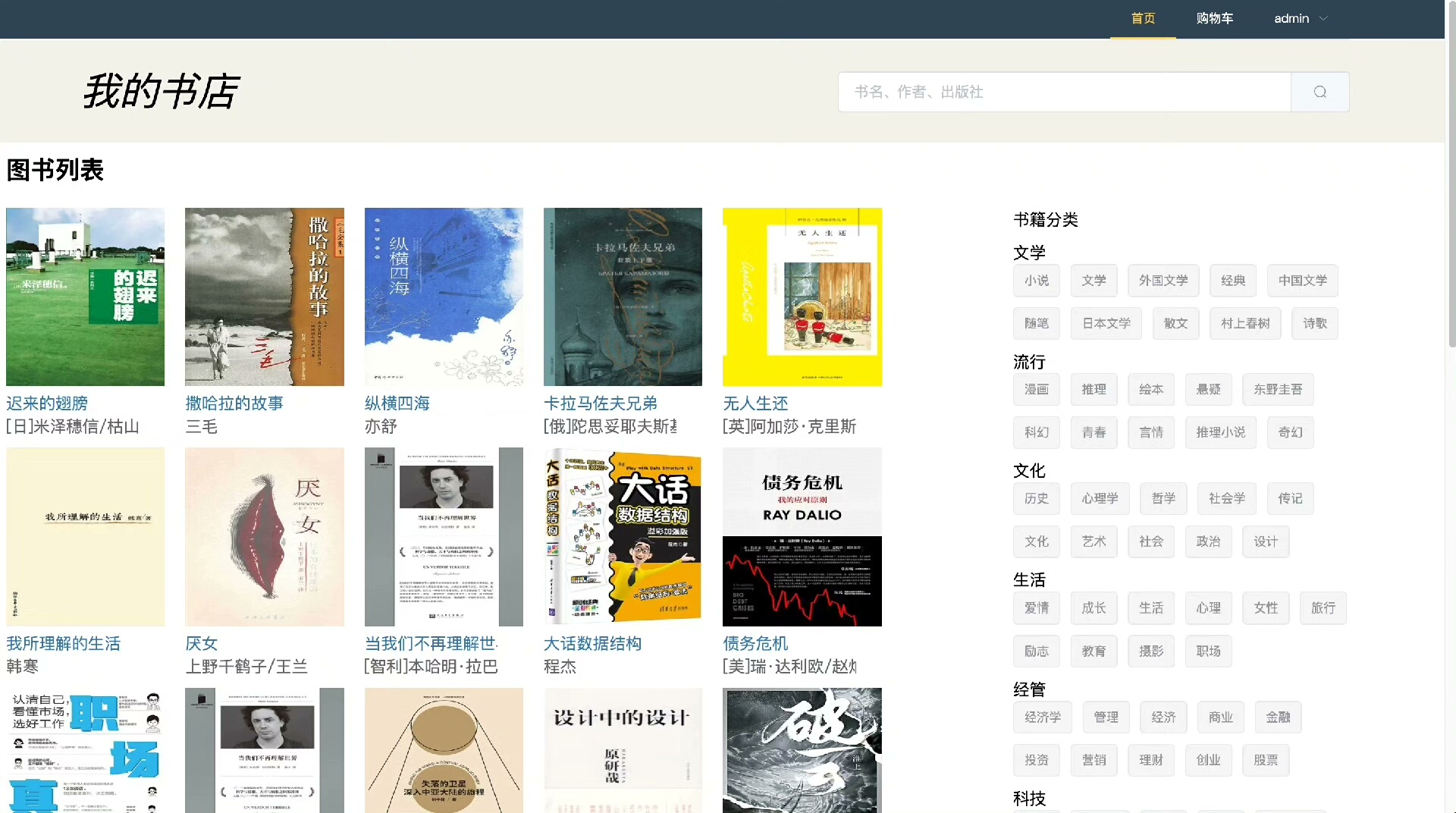Open the 纵横四海 book cover
Screen dimensions: 1456x813
click(444, 297)
